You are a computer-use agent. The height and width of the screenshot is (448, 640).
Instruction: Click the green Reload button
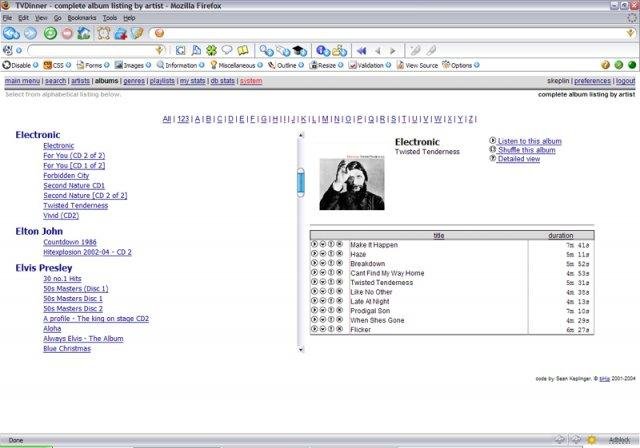coord(50,33)
